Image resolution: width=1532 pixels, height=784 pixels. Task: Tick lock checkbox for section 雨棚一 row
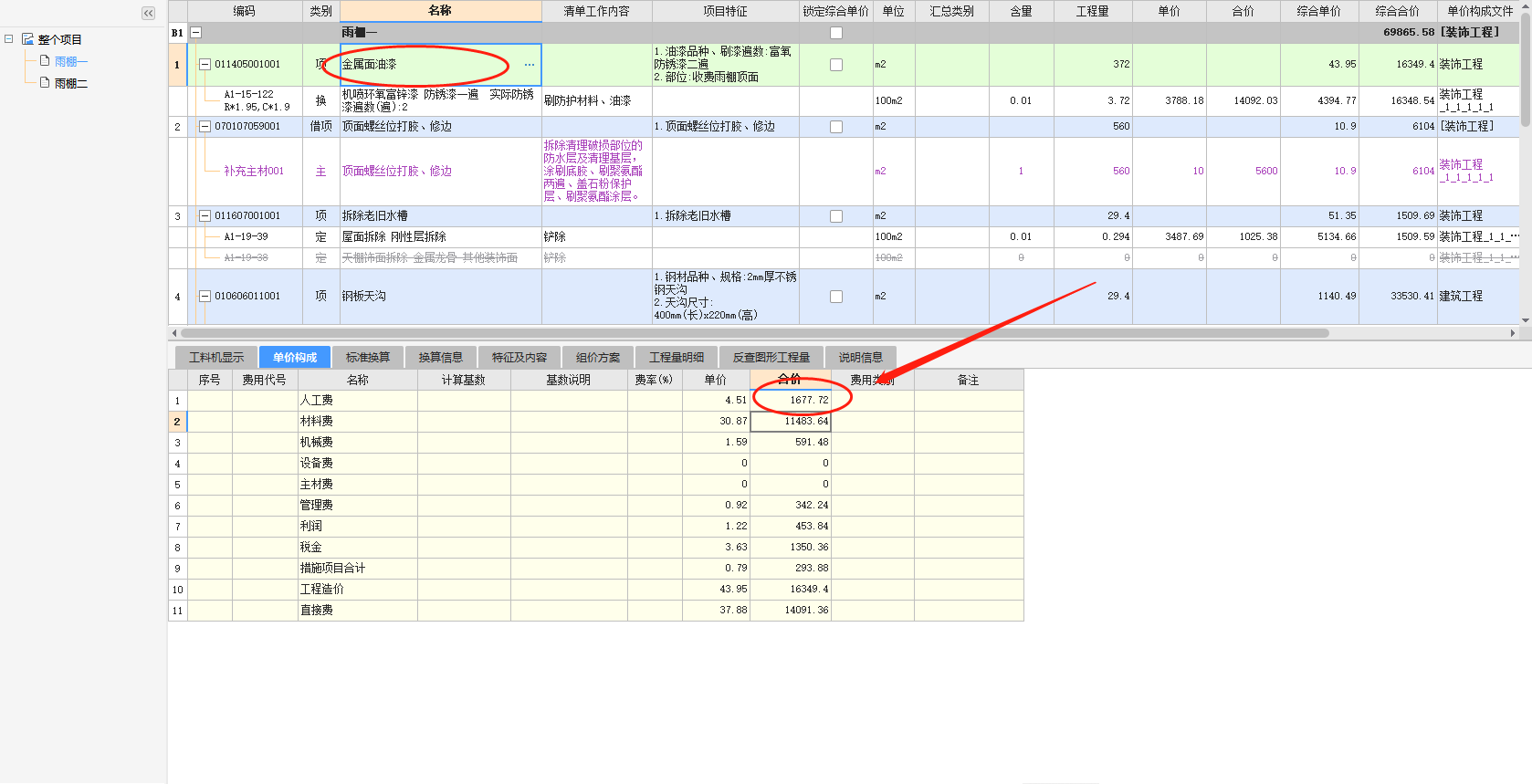pyautogui.click(x=835, y=33)
